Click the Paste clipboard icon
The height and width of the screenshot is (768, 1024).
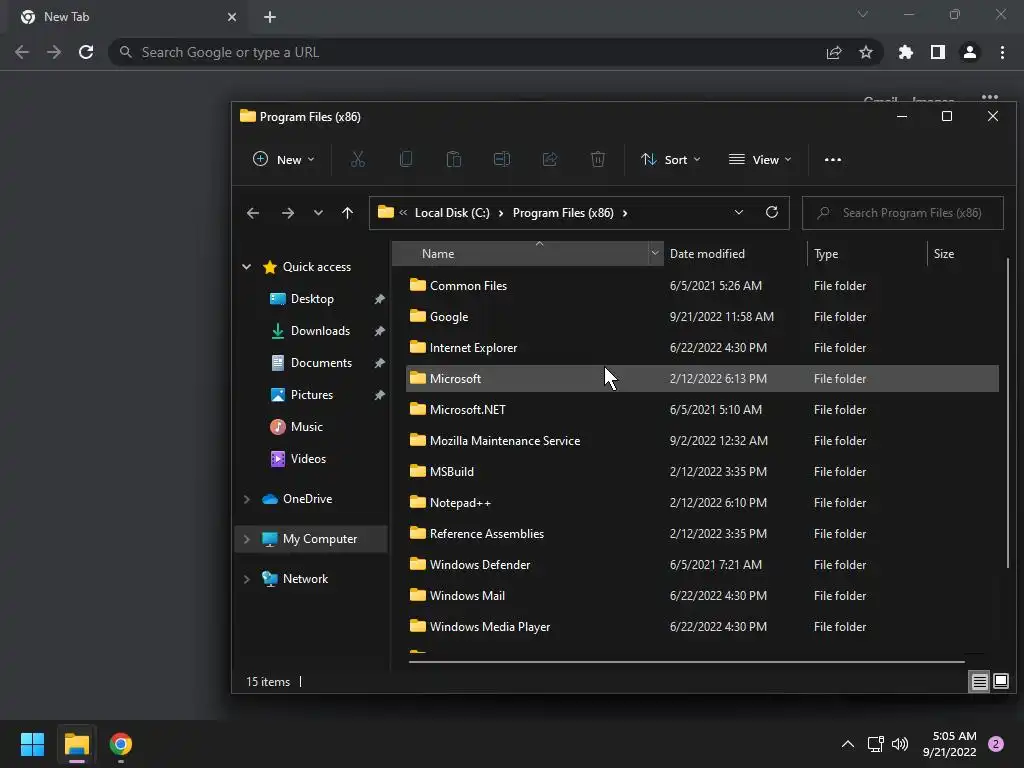point(453,159)
